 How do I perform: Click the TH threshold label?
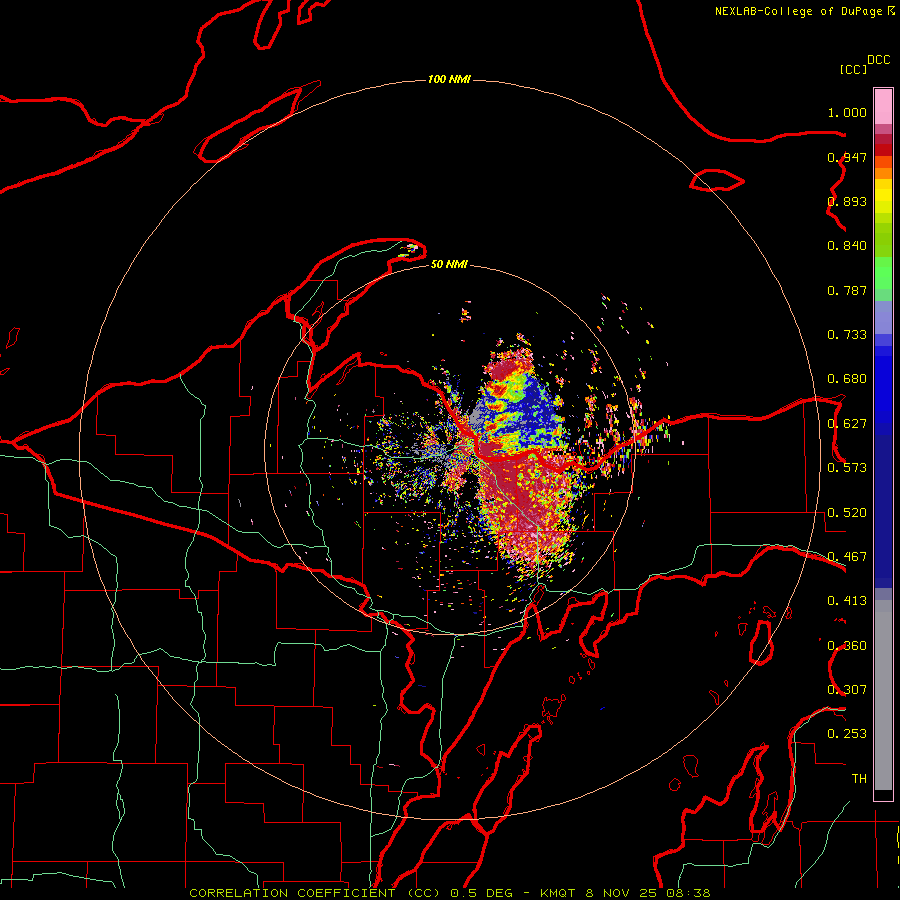(859, 779)
